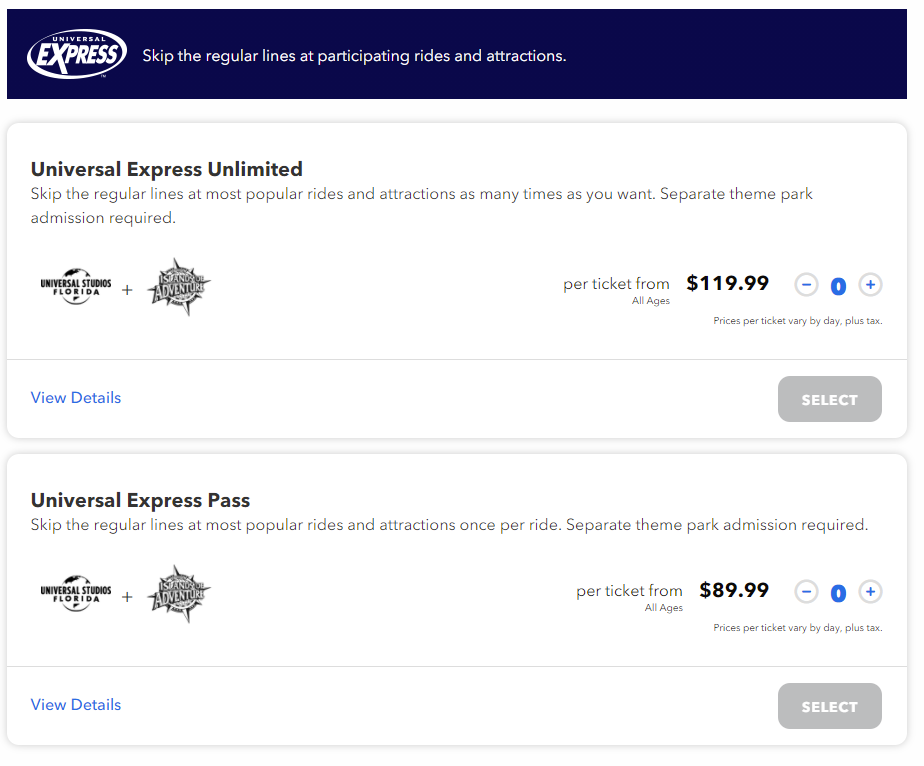The height and width of the screenshot is (766, 924).
Task: Click Universal Studios Florida logo under Express Unlimited
Action: tap(76, 288)
